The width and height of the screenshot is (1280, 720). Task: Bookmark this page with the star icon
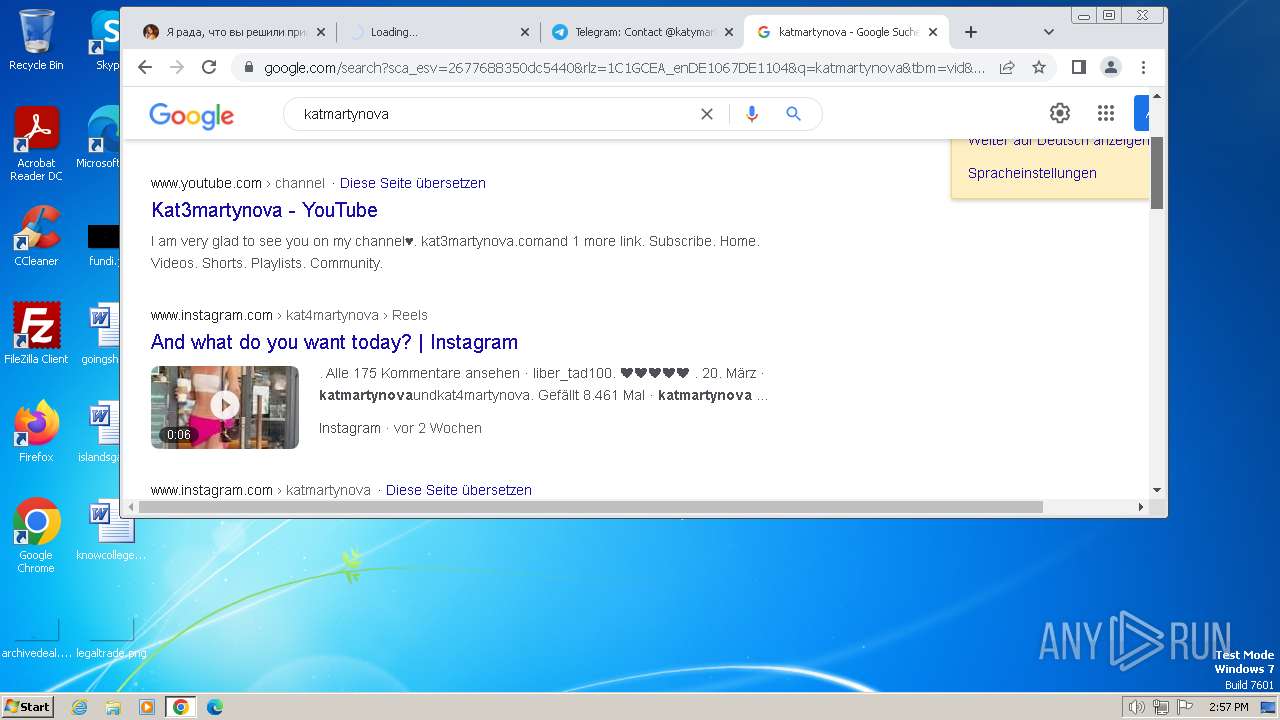(x=1039, y=67)
